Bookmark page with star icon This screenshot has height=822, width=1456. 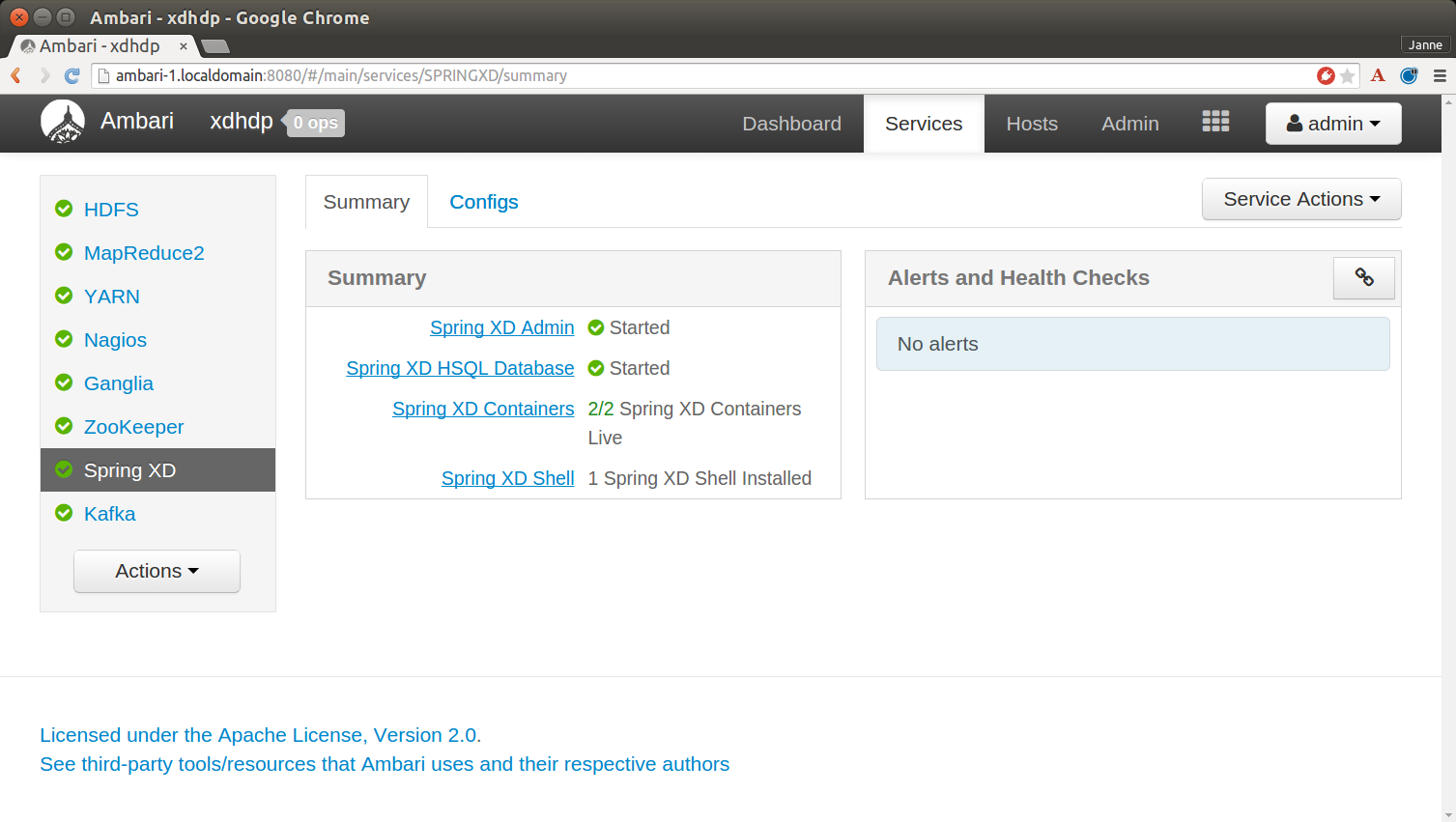(1348, 75)
